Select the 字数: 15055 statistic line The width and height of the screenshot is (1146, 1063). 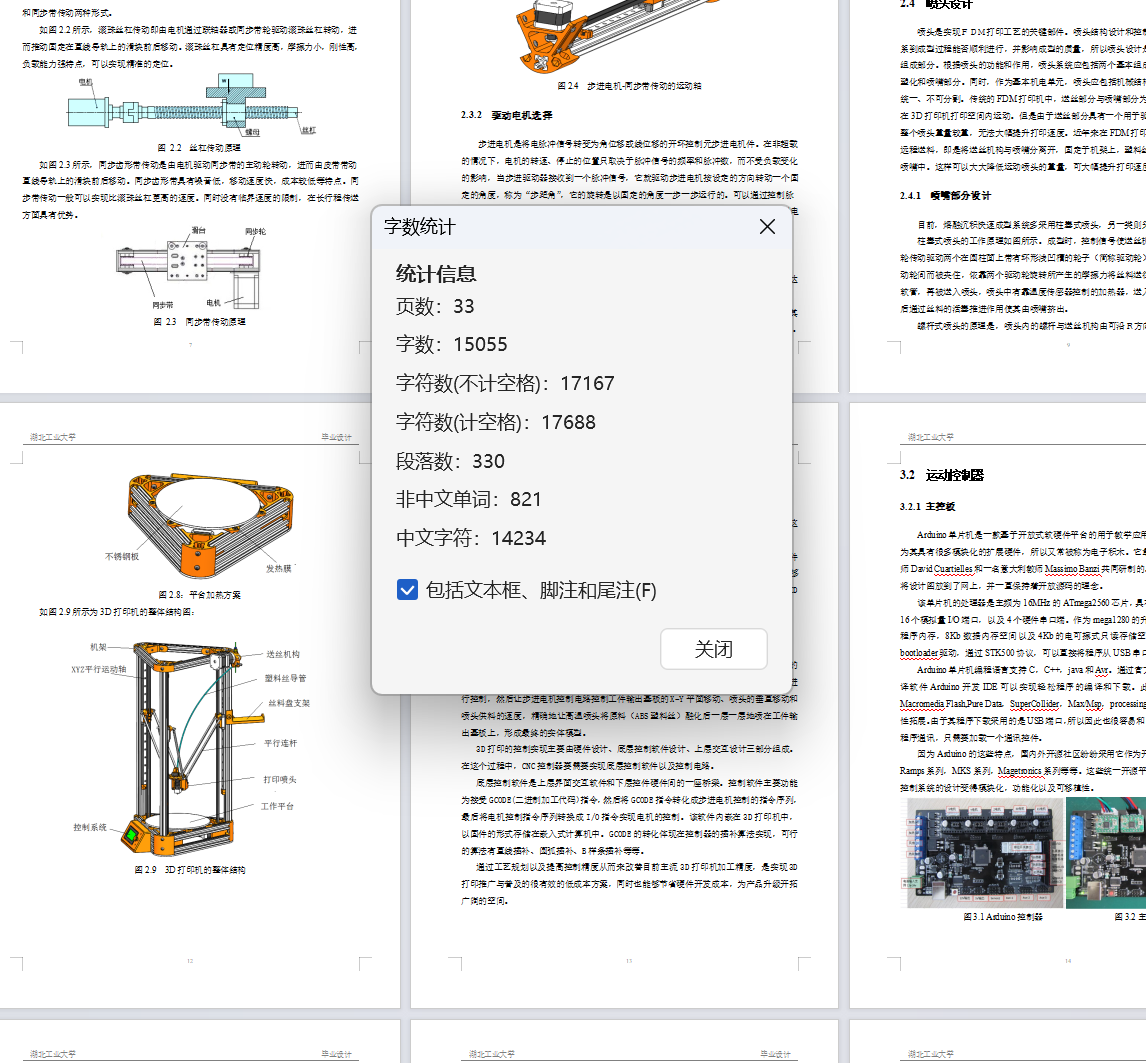(451, 344)
